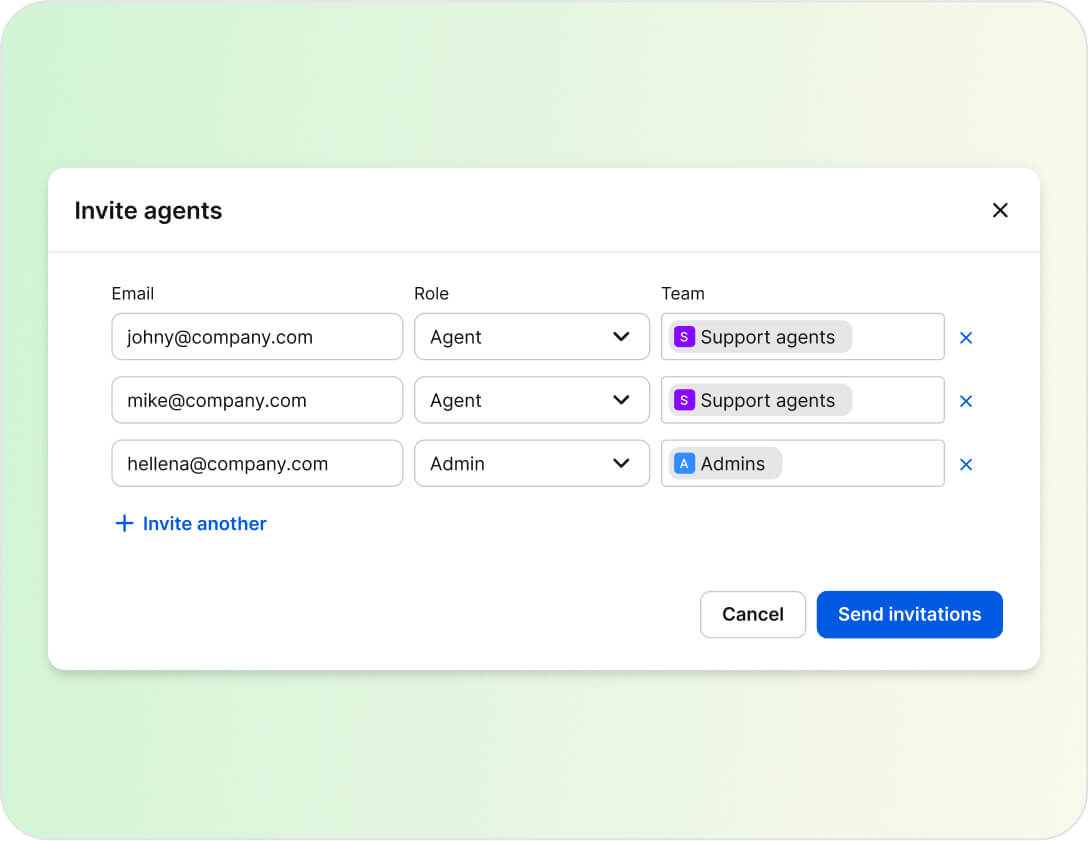Click the purple S badge on first Support agents tag

coord(684,337)
